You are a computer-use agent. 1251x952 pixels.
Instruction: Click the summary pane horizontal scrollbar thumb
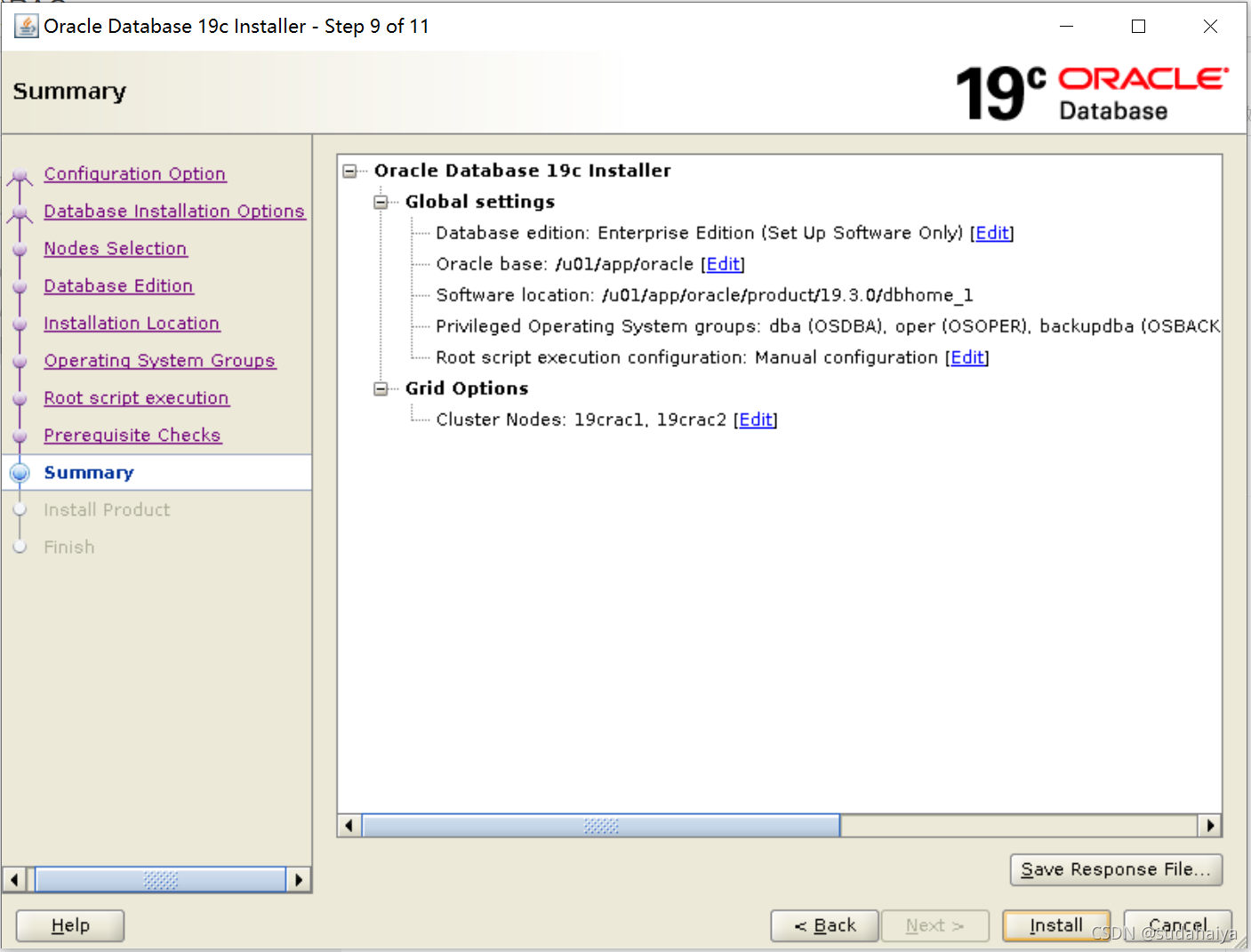click(601, 826)
